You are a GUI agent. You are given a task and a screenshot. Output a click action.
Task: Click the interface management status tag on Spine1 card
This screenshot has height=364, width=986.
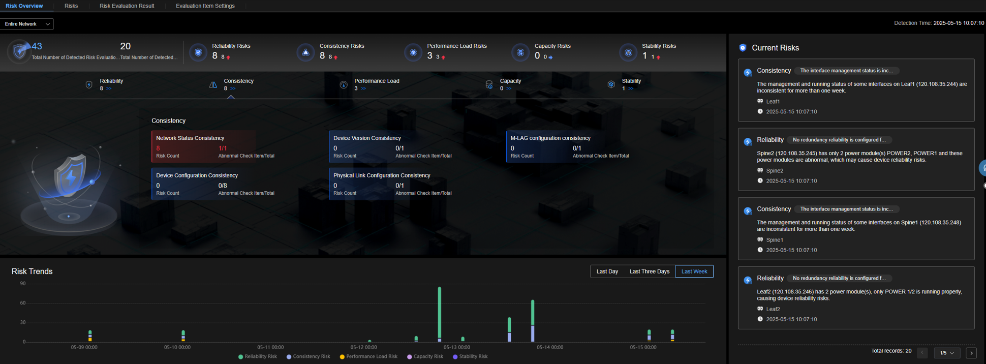pyautogui.click(x=846, y=209)
